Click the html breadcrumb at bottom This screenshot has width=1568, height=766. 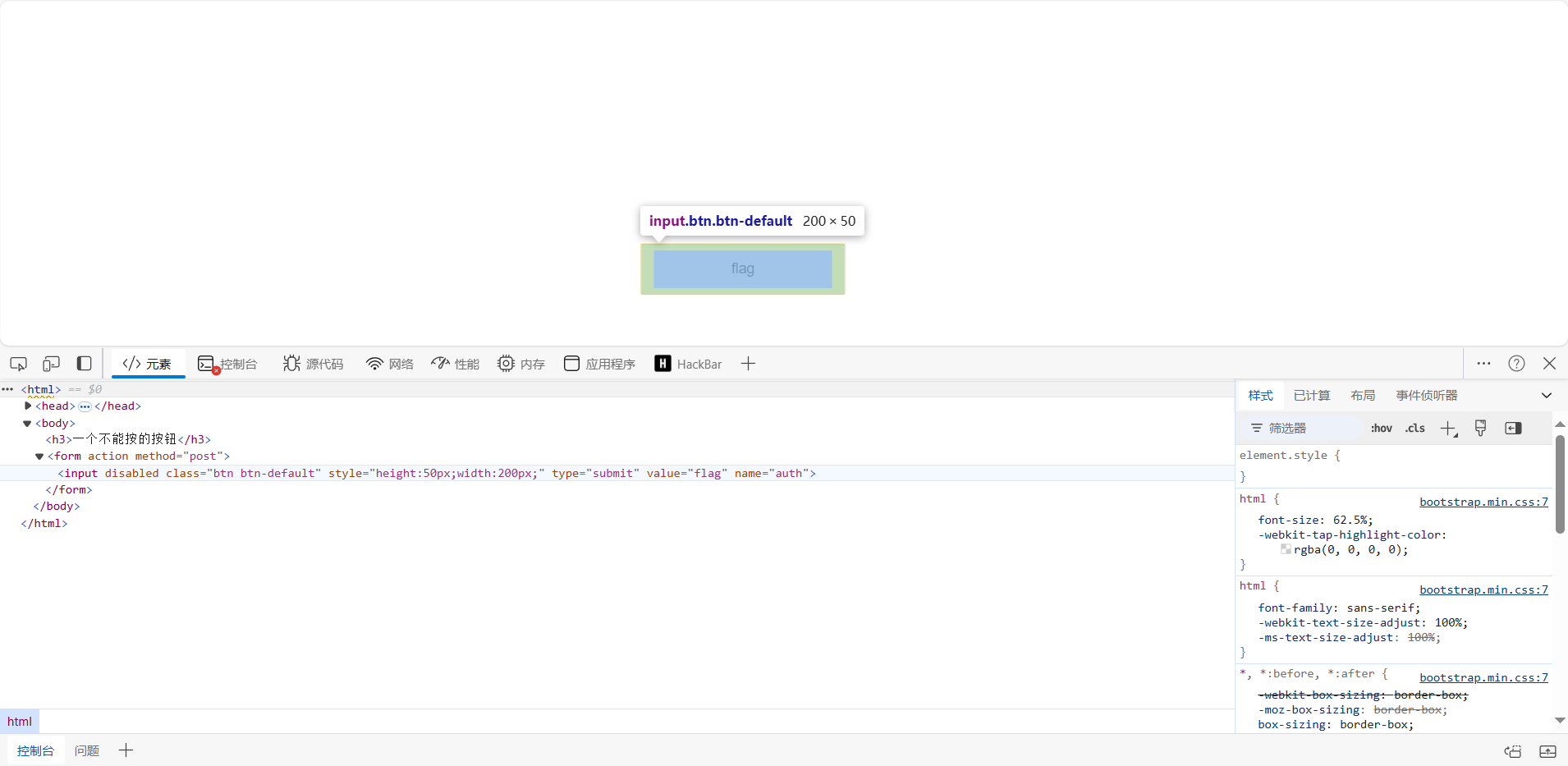tap(20, 722)
